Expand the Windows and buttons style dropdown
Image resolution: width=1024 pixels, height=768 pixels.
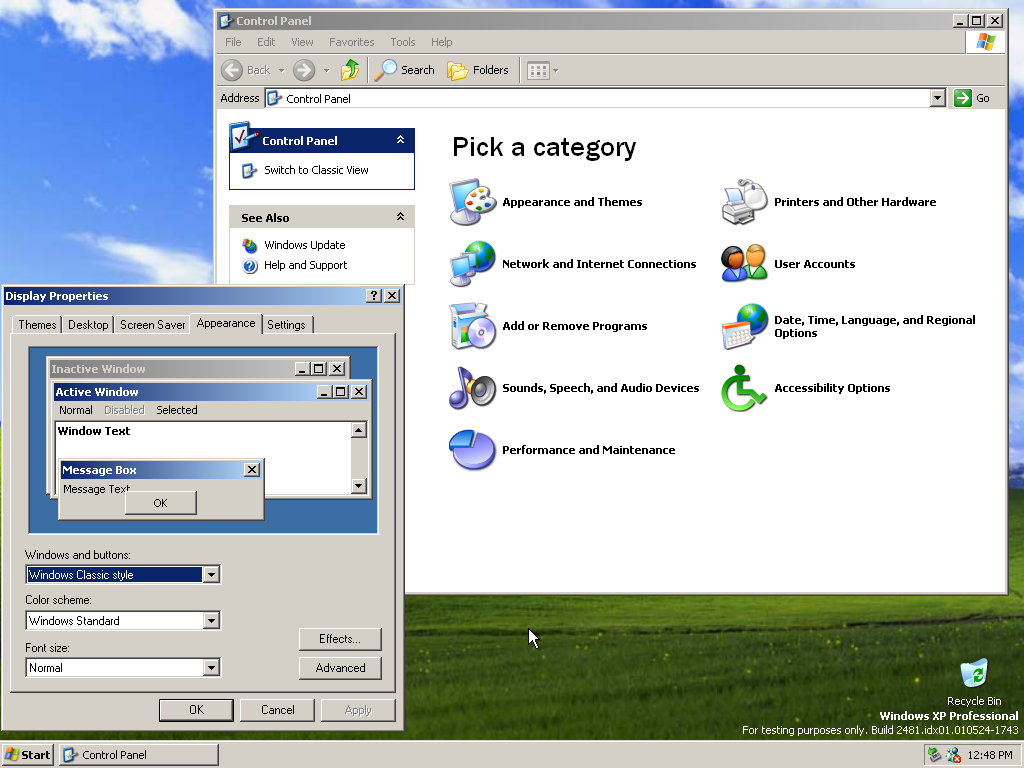(x=211, y=575)
